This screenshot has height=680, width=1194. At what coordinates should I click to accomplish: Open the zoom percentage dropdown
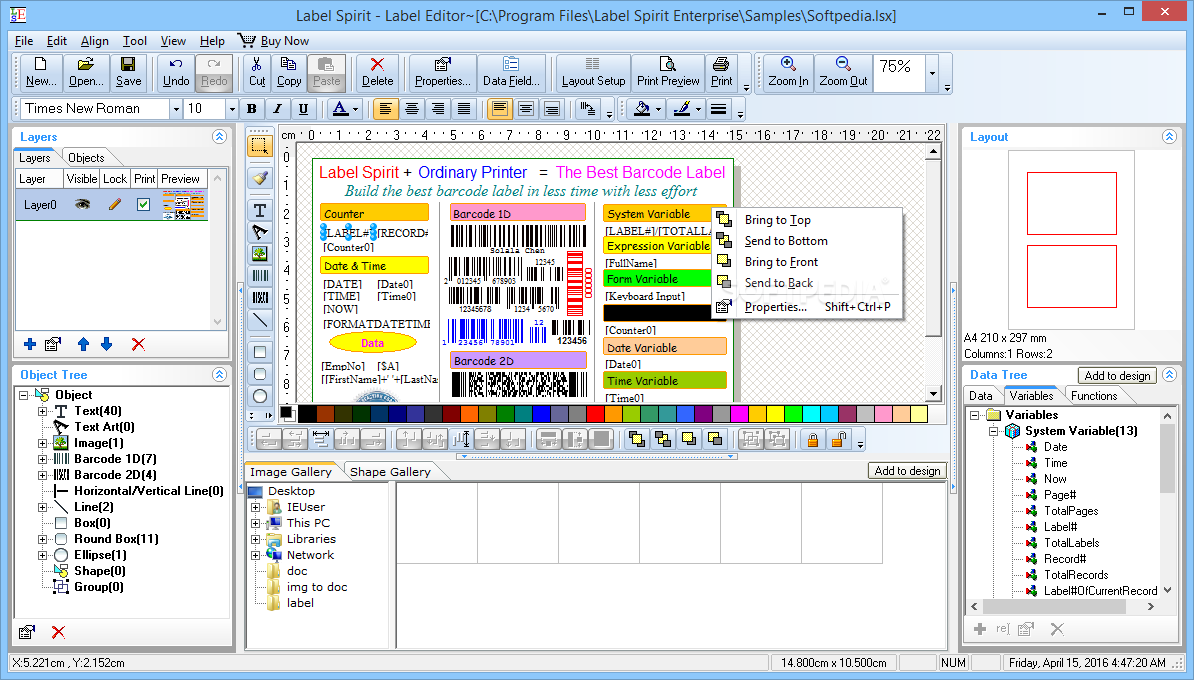pos(932,73)
